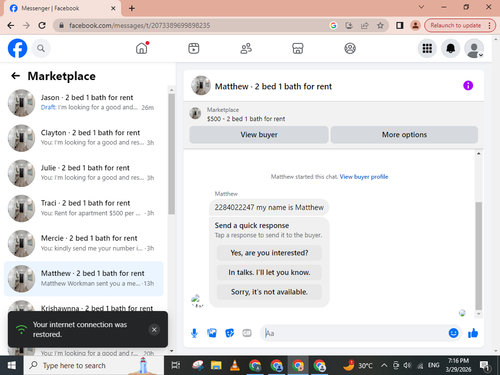This screenshot has width=500, height=375.
Task: Click the conversation list scrollbar
Action: click(x=171, y=154)
